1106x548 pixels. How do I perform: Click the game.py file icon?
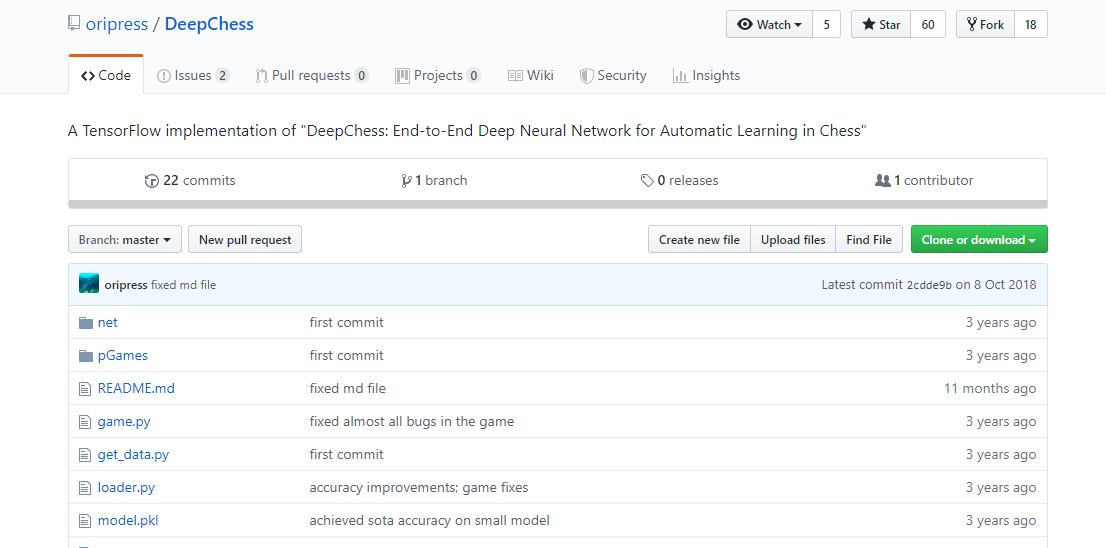tap(85, 422)
